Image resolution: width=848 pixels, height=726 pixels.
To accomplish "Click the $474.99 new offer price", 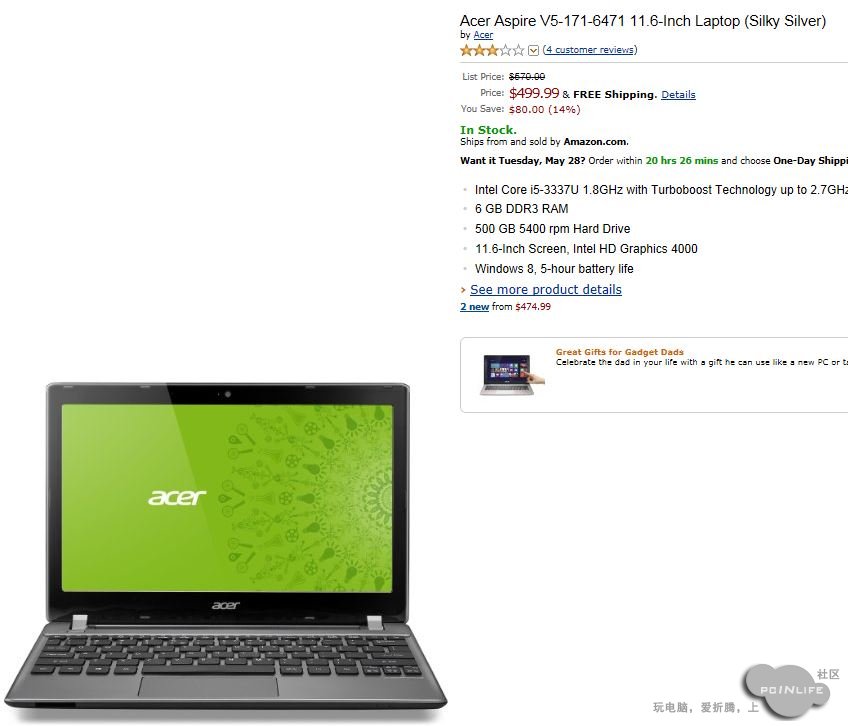I will [x=533, y=307].
